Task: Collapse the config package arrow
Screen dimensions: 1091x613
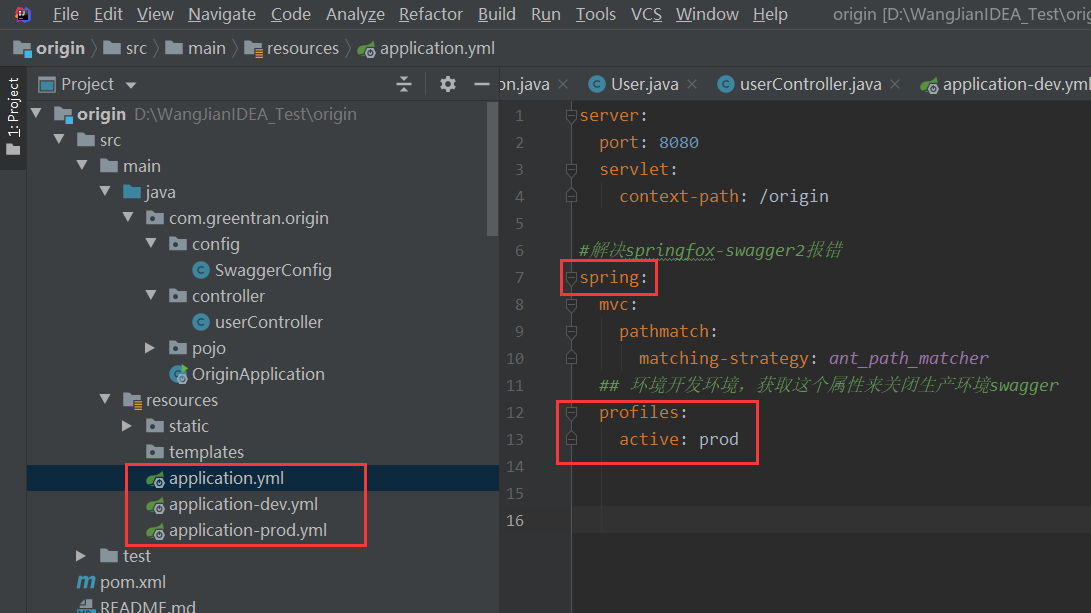Action: pyautogui.click(x=152, y=244)
